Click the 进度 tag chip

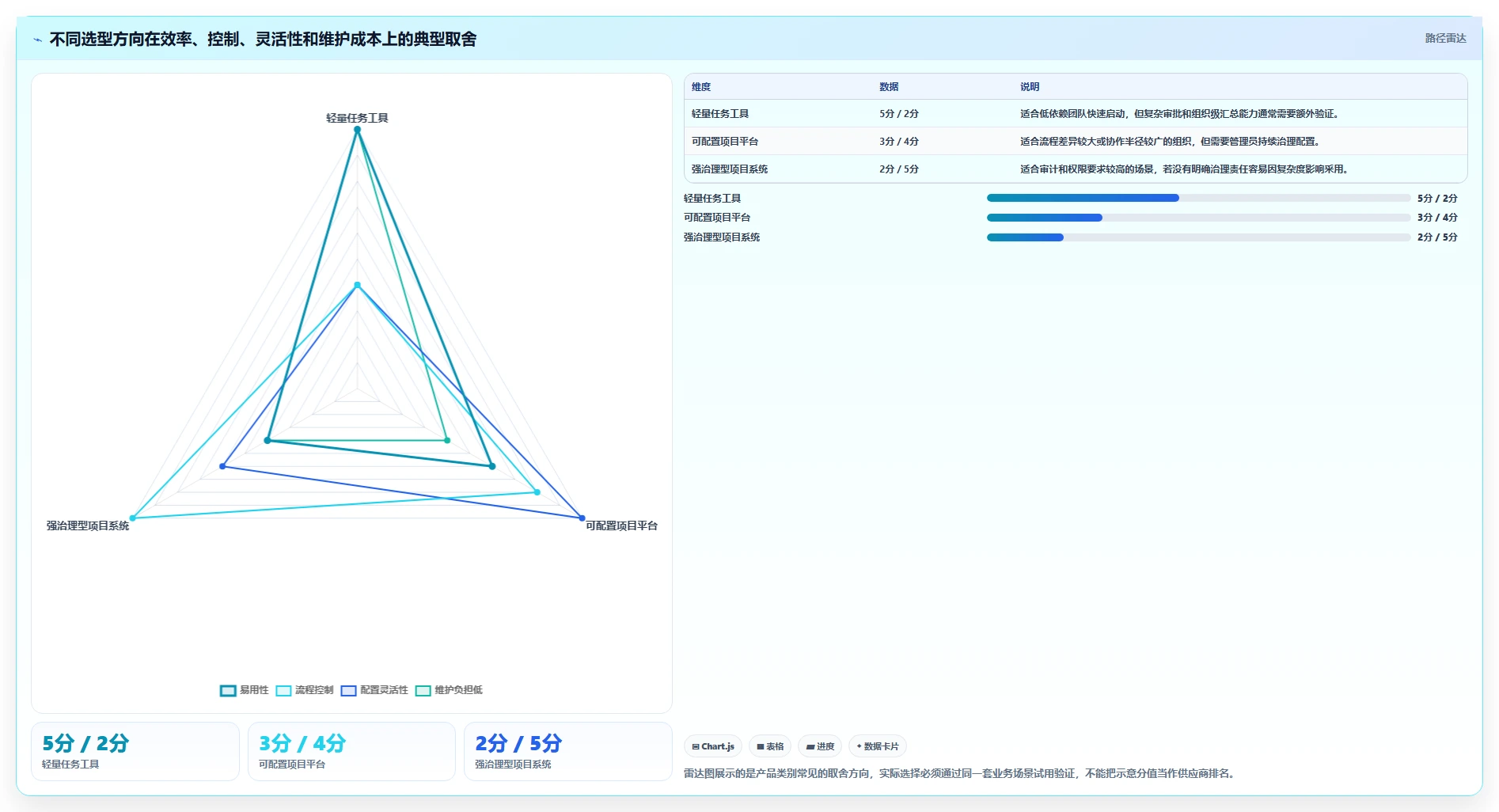pos(820,746)
